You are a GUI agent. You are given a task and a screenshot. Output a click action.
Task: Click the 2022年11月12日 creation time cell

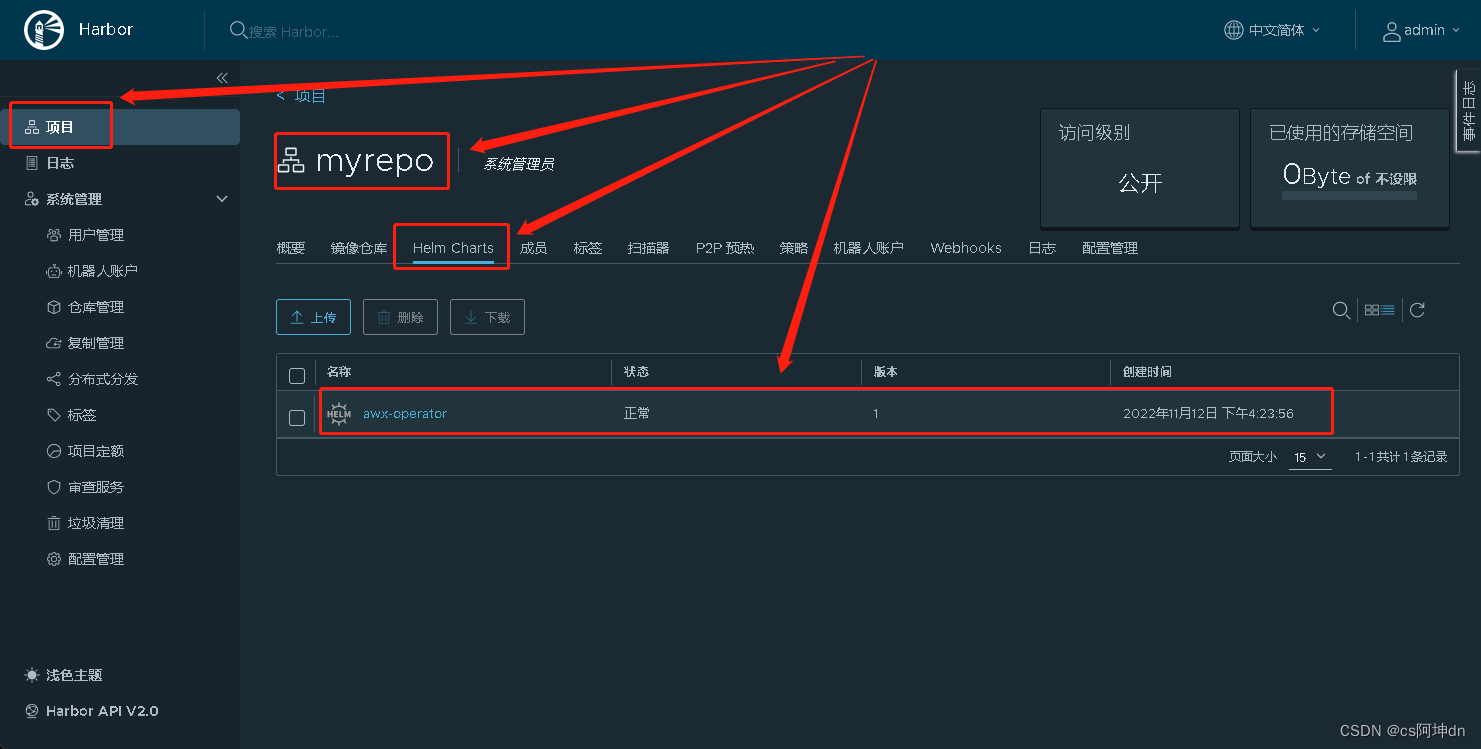point(1208,413)
